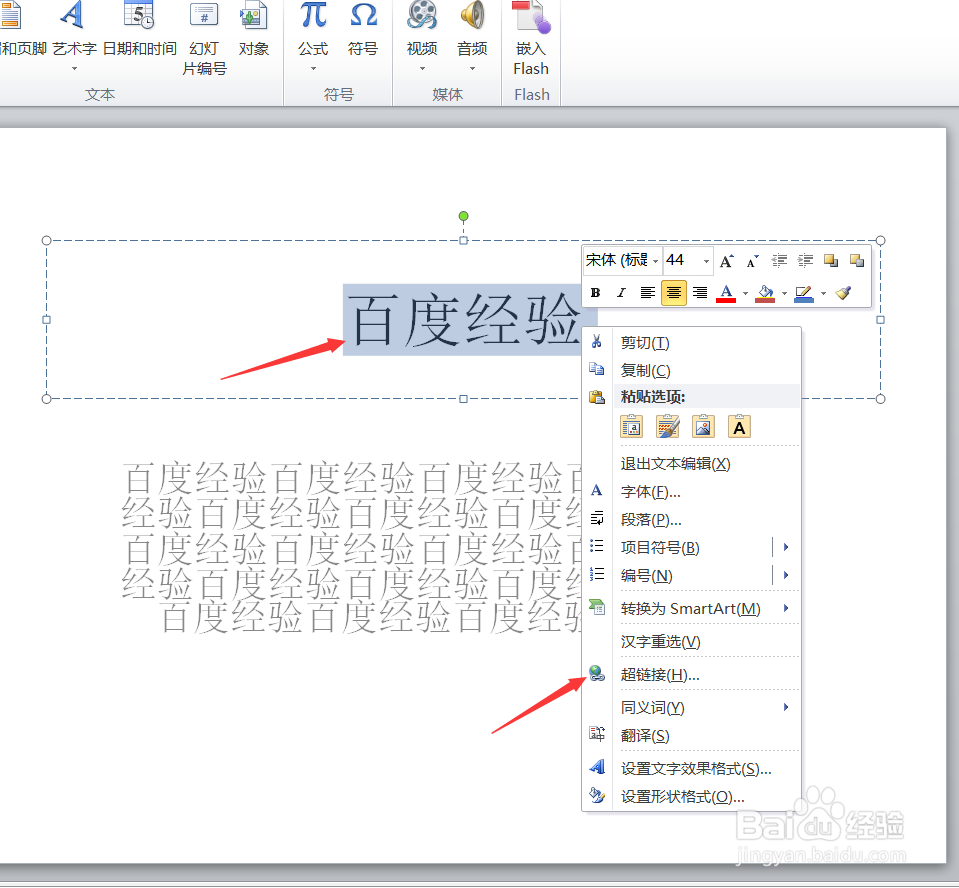Insert slide number (幻灯片编号)

(x=204, y=38)
